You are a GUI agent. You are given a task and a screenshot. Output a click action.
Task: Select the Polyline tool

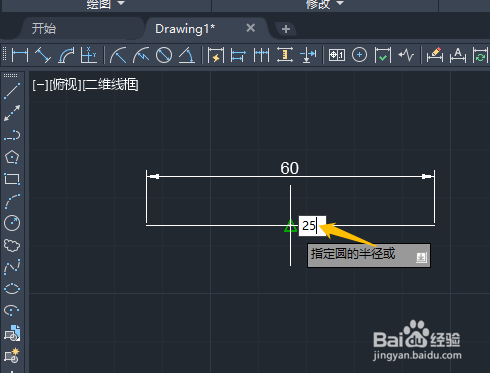(12, 135)
